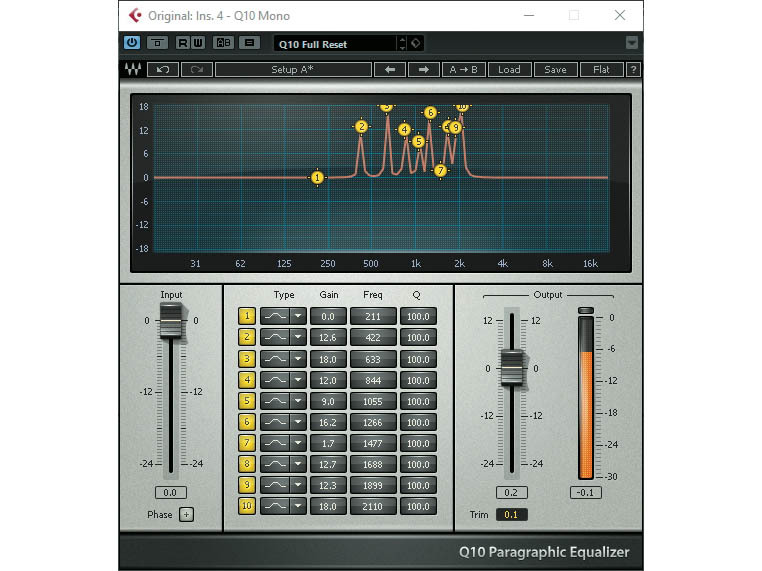Select band 6 gain value 16.2
762x571 pixels.
coord(328,422)
